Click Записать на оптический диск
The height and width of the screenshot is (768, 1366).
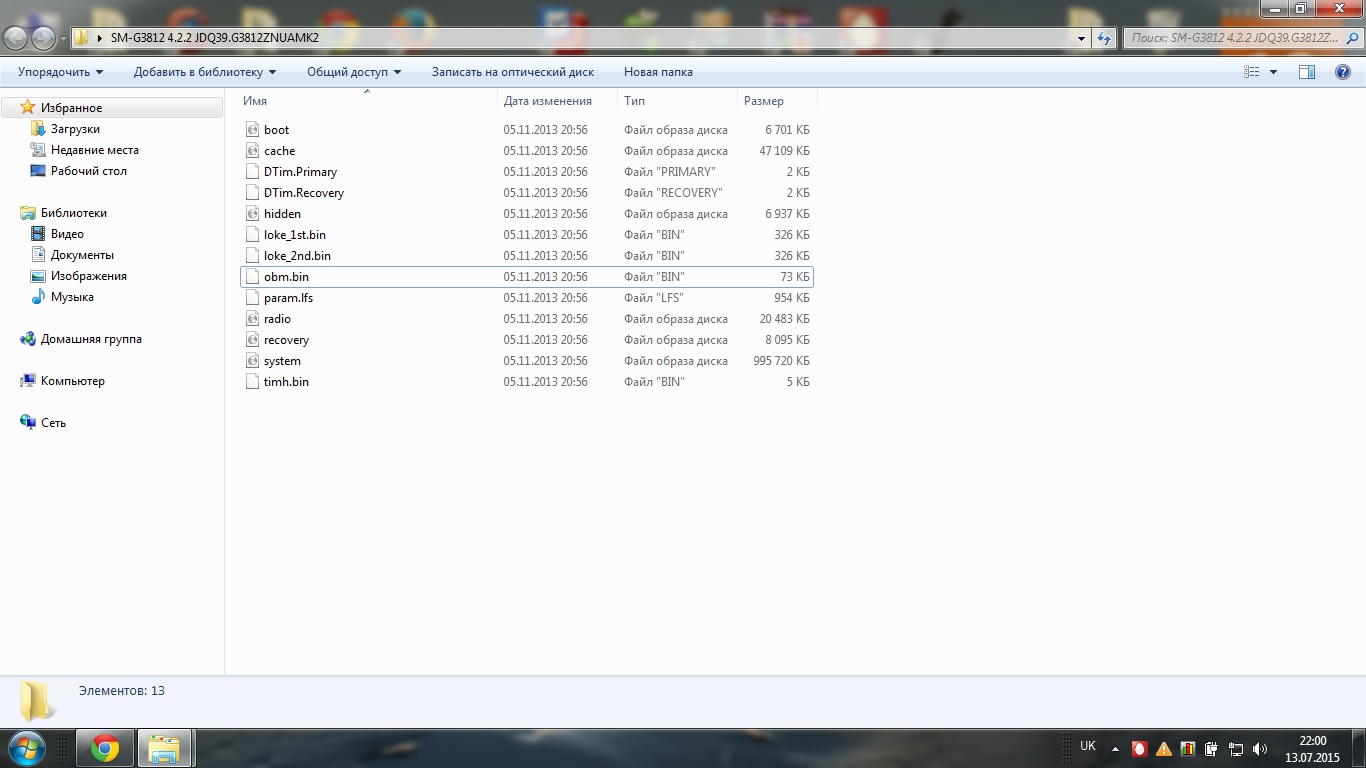point(512,72)
